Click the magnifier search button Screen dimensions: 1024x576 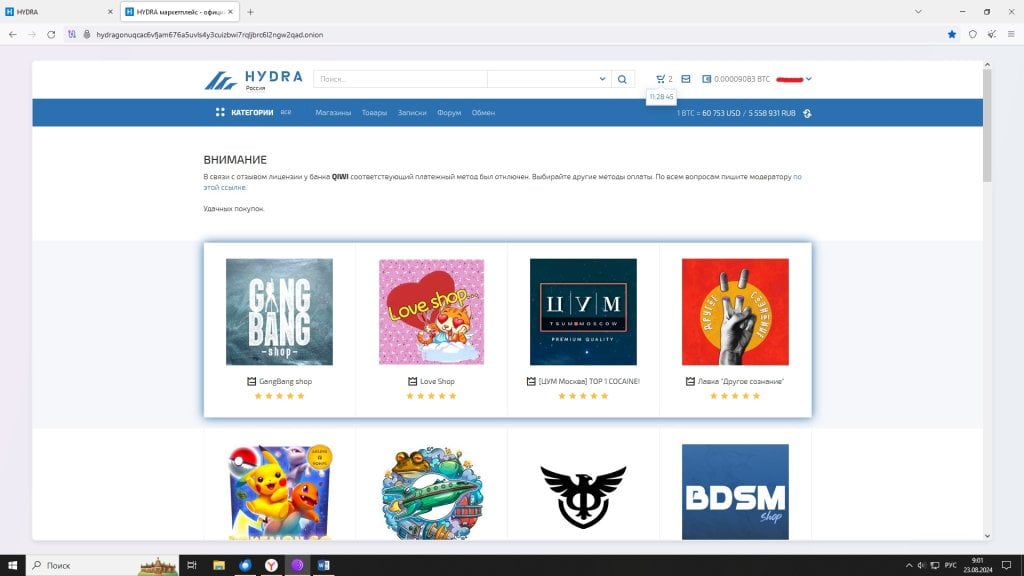(622, 79)
